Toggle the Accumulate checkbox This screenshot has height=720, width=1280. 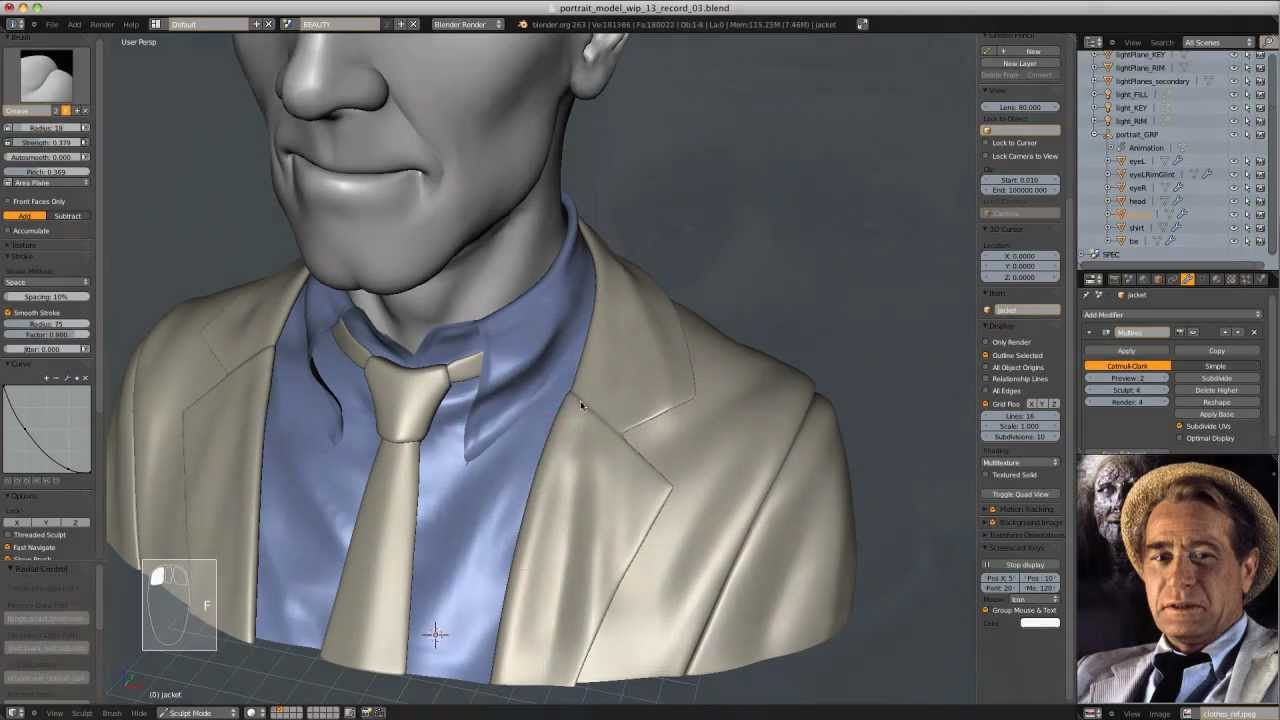pyautogui.click(x=8, y=231)
